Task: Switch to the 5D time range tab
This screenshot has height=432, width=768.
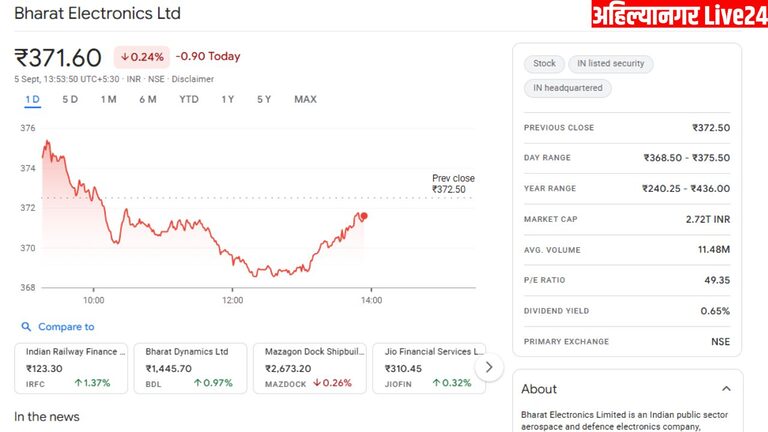Action: (70, 99)
